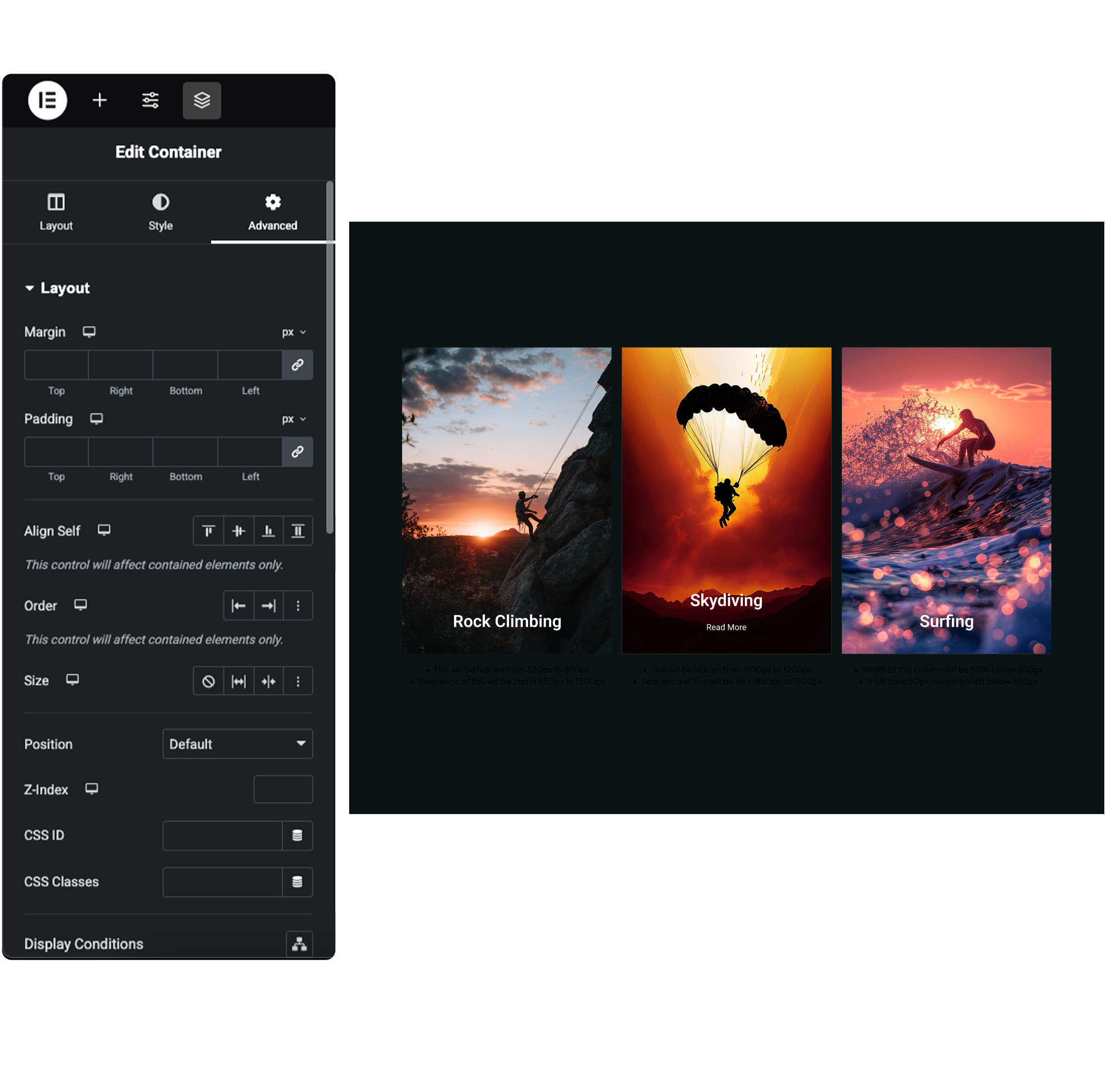Open the Structure layers panel icon
1120x1073 pixels.
click(x=203, y=101)
